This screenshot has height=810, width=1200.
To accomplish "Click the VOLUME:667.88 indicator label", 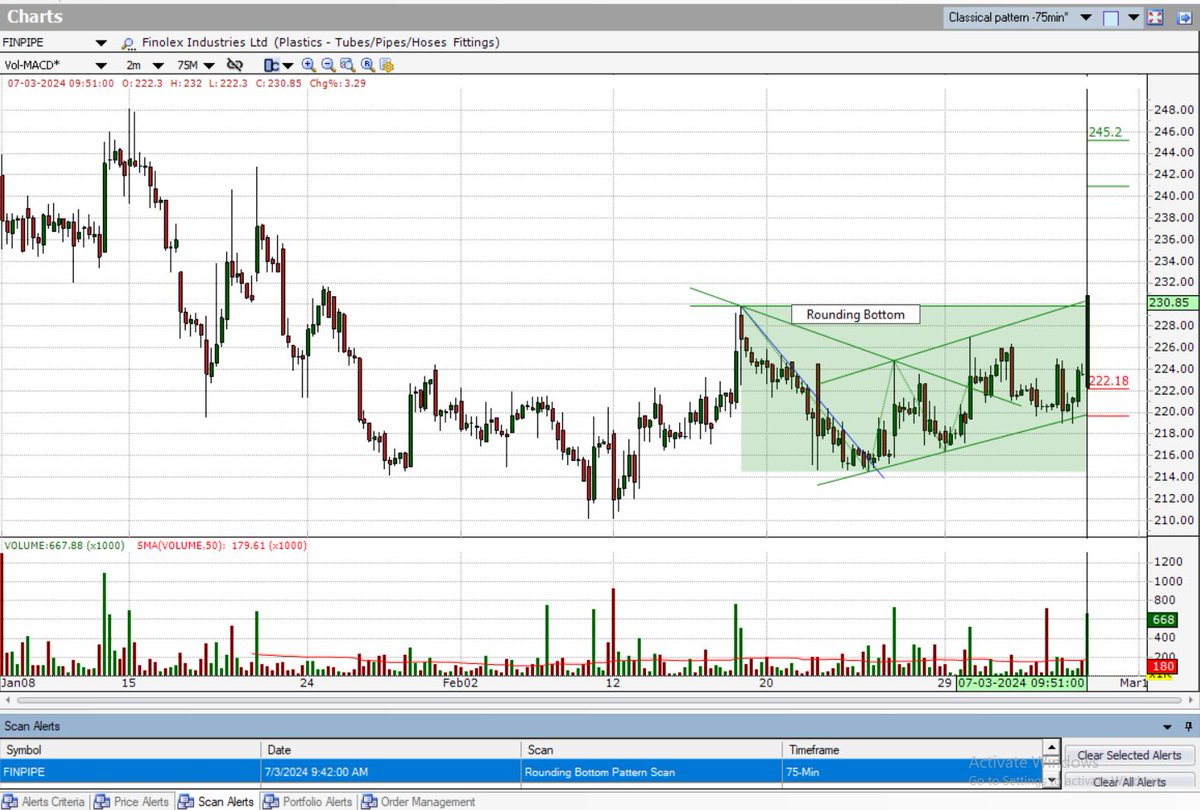I will click(67, 546).
